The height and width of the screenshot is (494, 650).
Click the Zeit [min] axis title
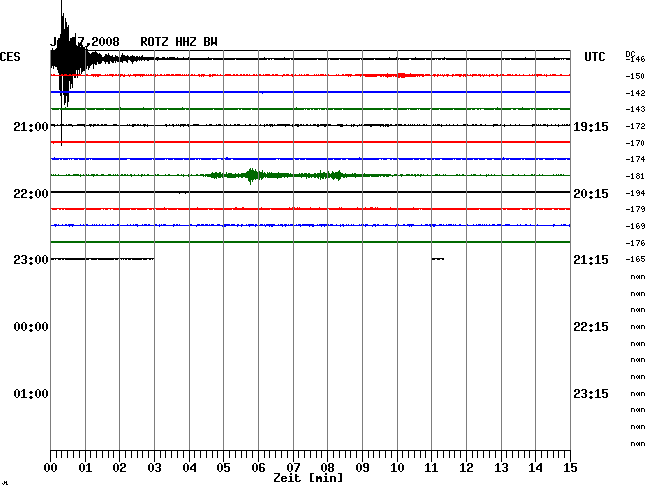(x=308, y=478)
